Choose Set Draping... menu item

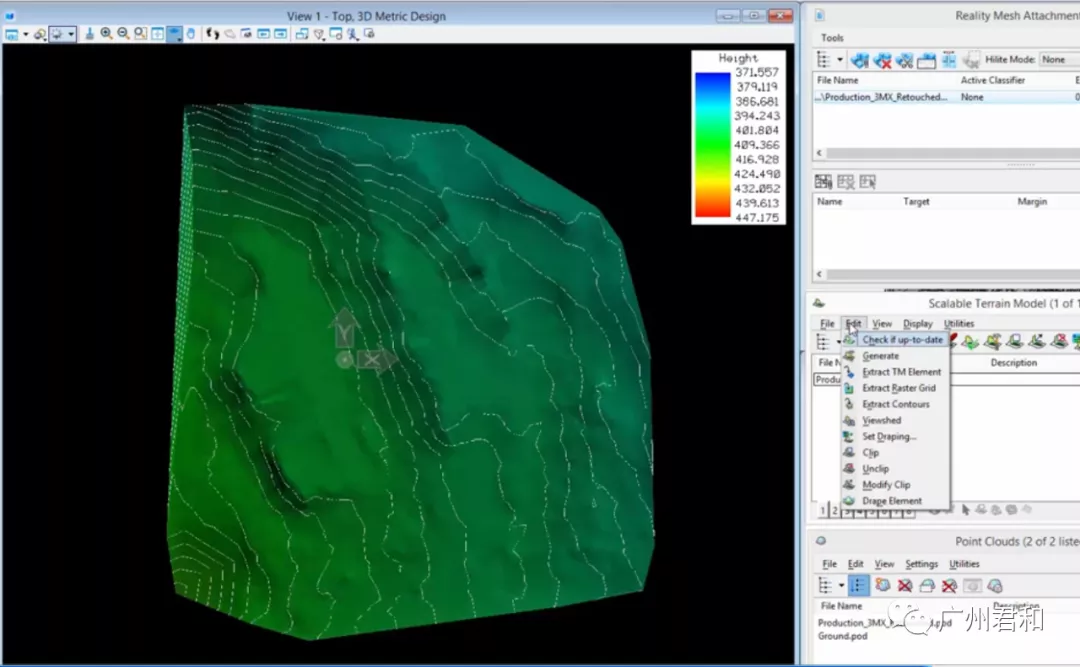click(x=895, y=436)
